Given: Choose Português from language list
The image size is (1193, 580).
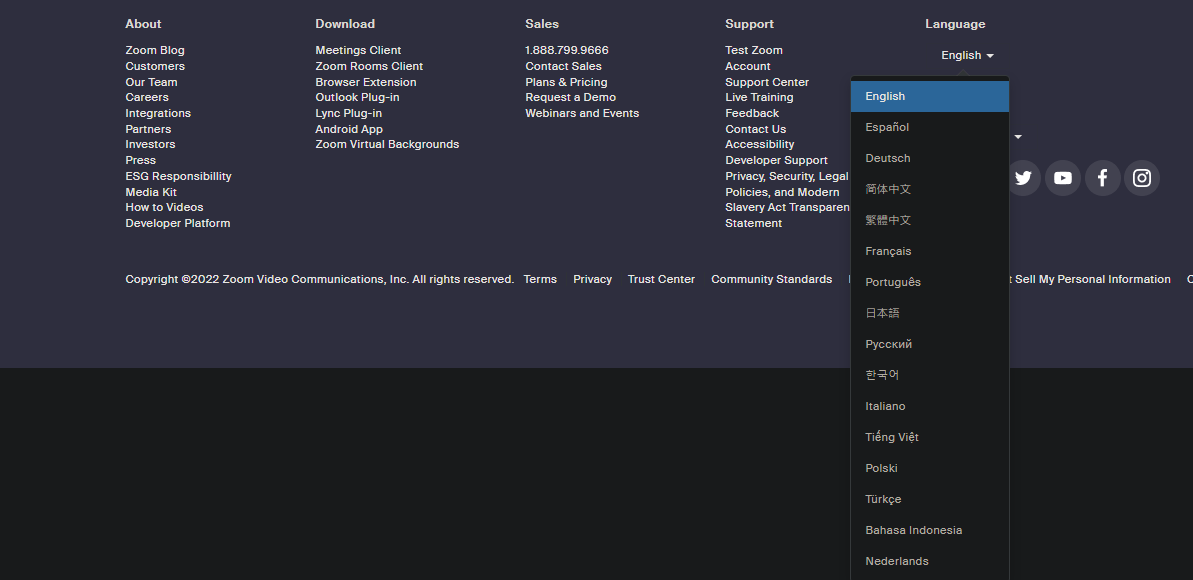Looking at the screenshot, I should pyautogui.click(x=930, y=282).
